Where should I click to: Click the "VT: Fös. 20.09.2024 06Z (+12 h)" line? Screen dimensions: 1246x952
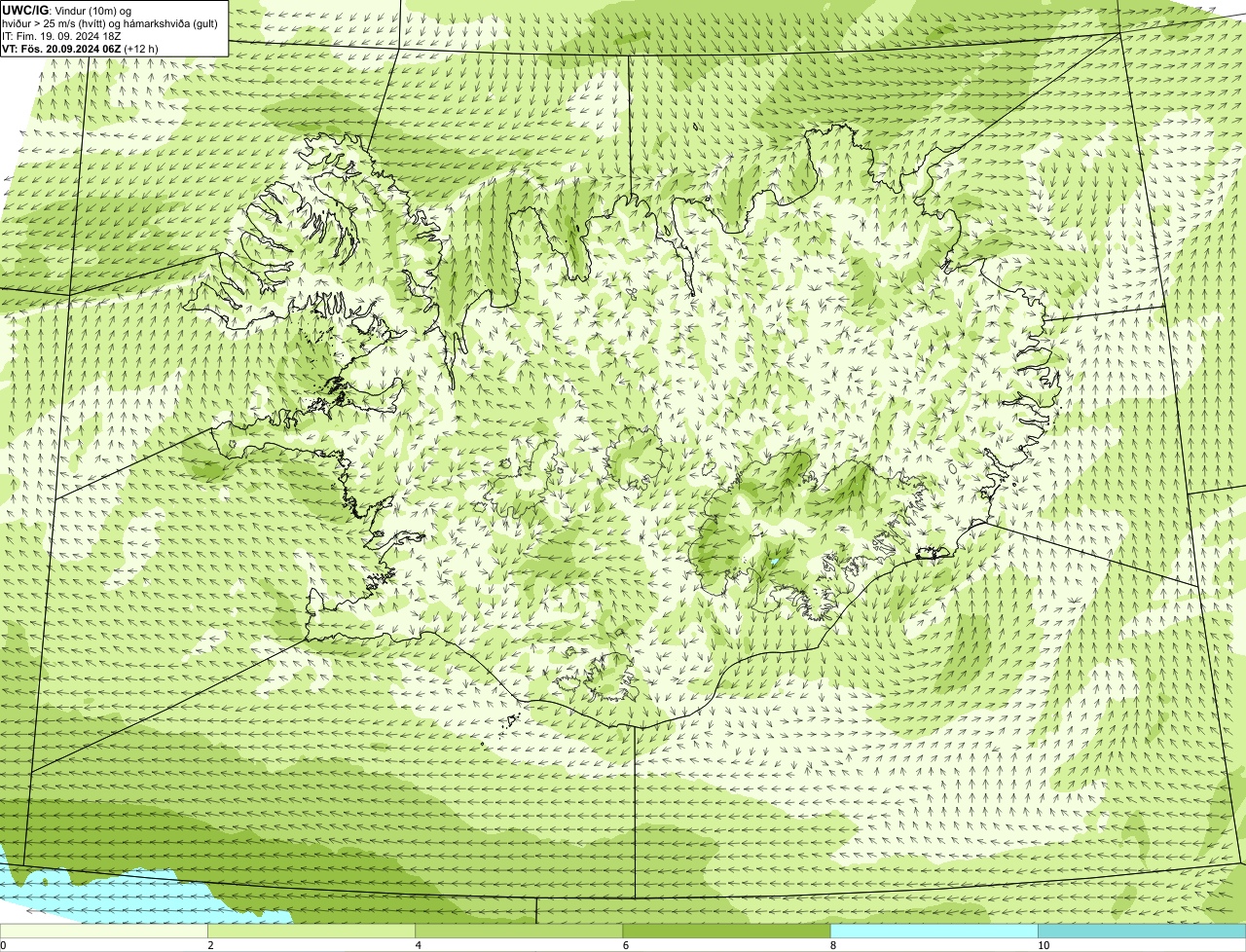(81, 48)
